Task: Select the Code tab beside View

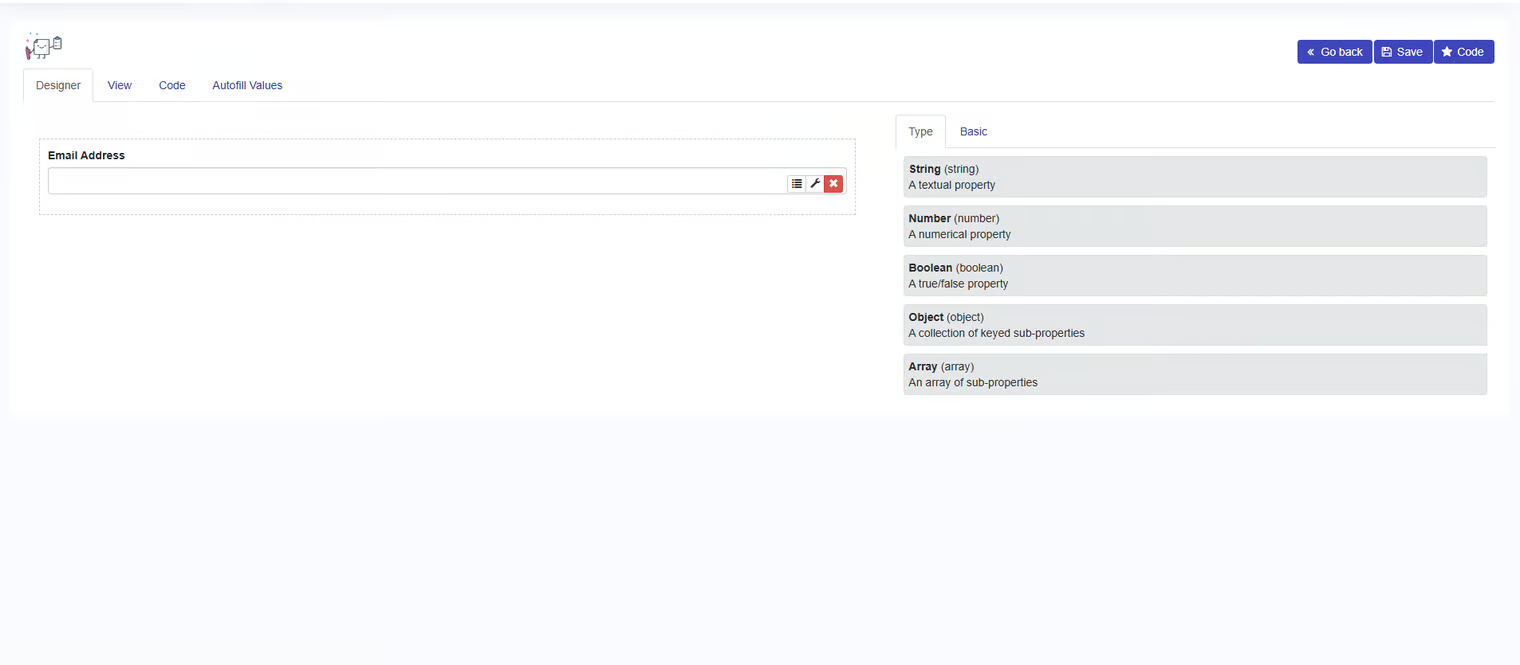Action: click(x=172, y=85)
